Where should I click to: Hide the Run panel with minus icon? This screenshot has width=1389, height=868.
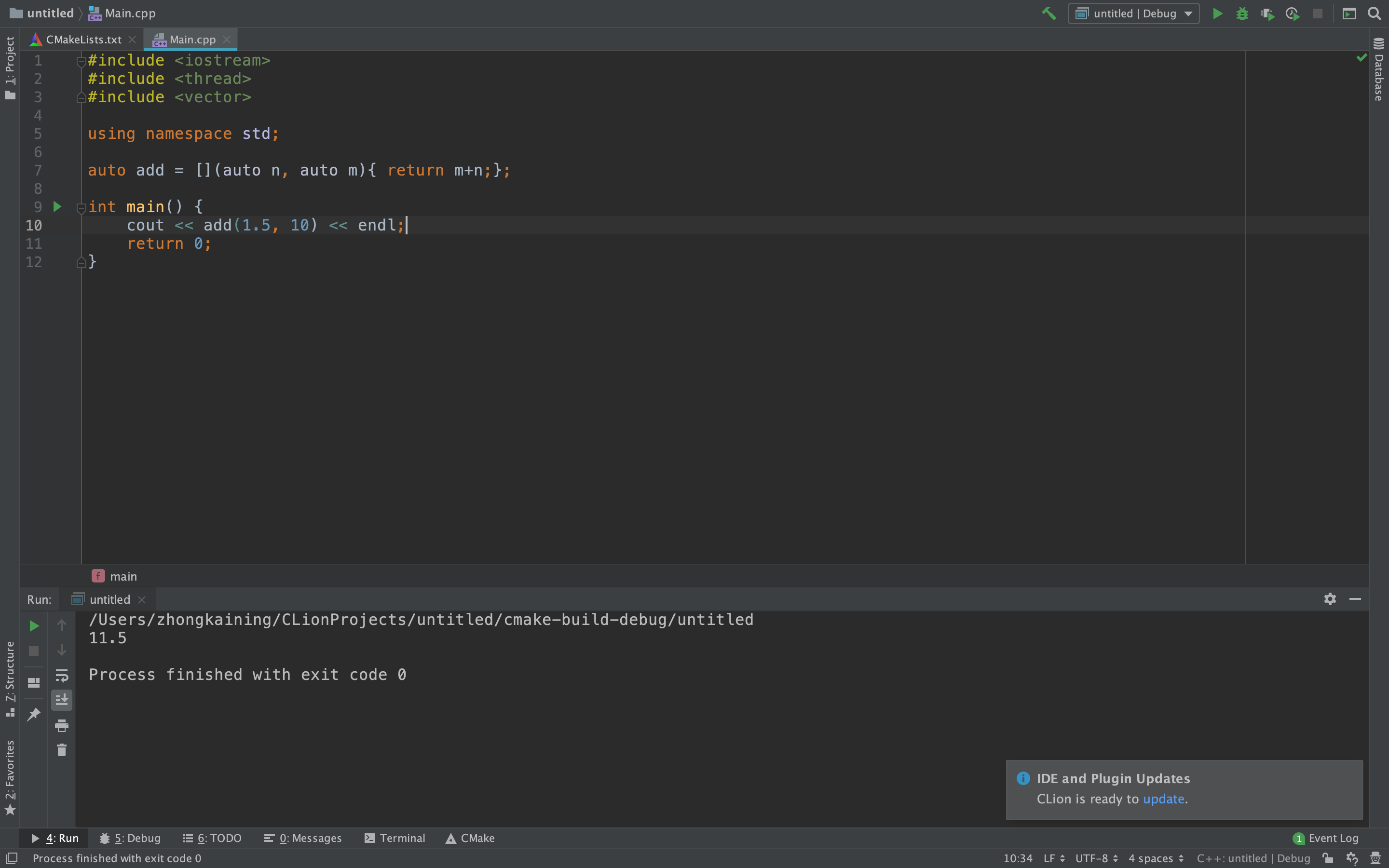1355,599
